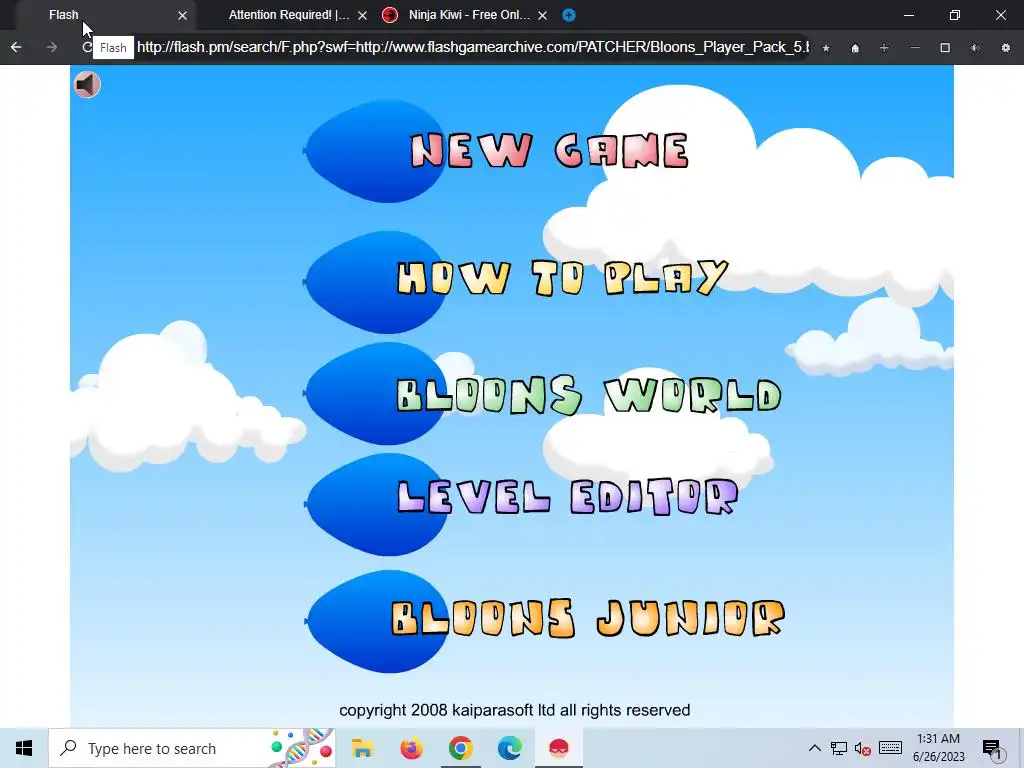This screenshot has width=1024, height=768.
Task: Go to the browser home page
Action: (x=855, y=48)
